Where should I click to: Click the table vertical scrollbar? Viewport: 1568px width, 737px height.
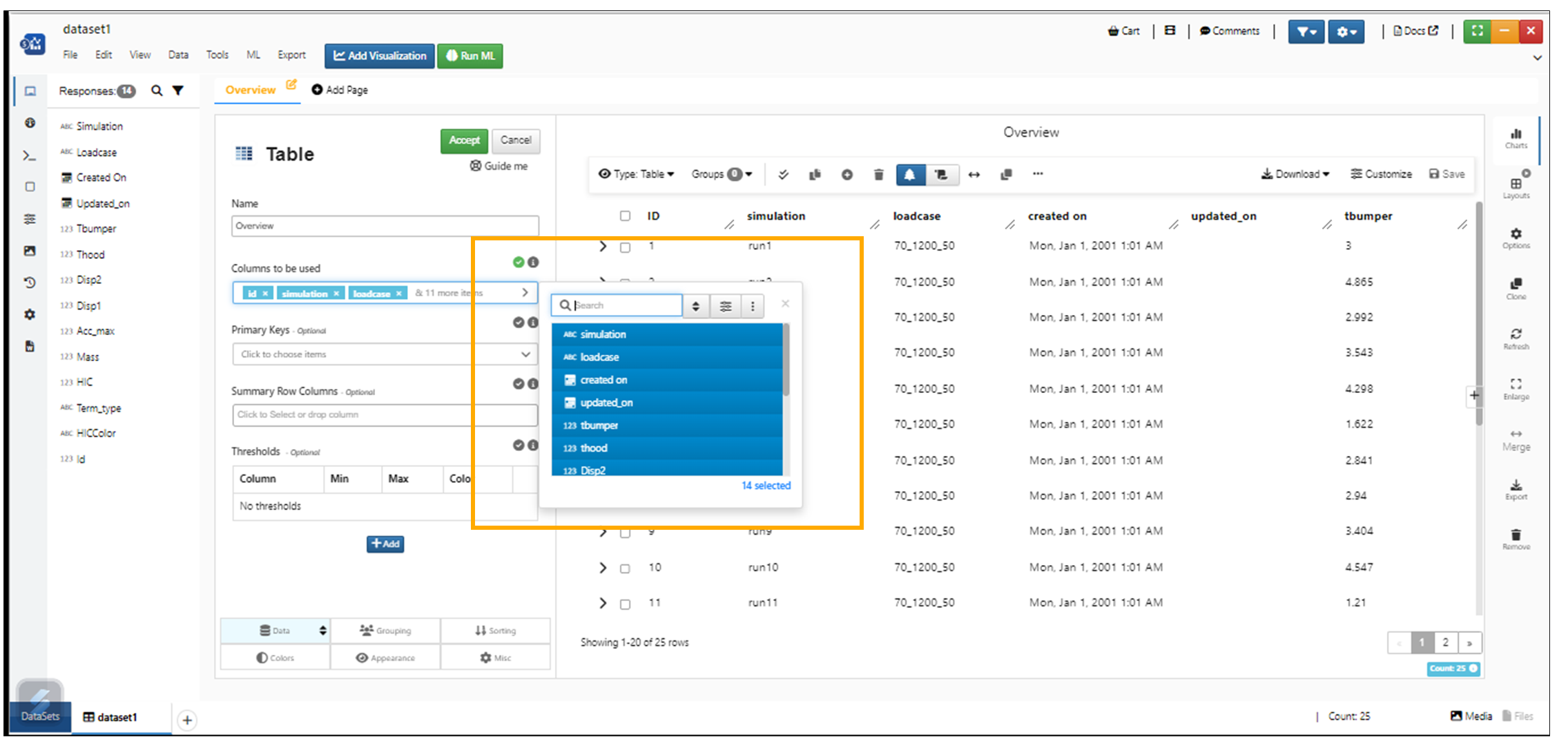[x=1479, y=314]
